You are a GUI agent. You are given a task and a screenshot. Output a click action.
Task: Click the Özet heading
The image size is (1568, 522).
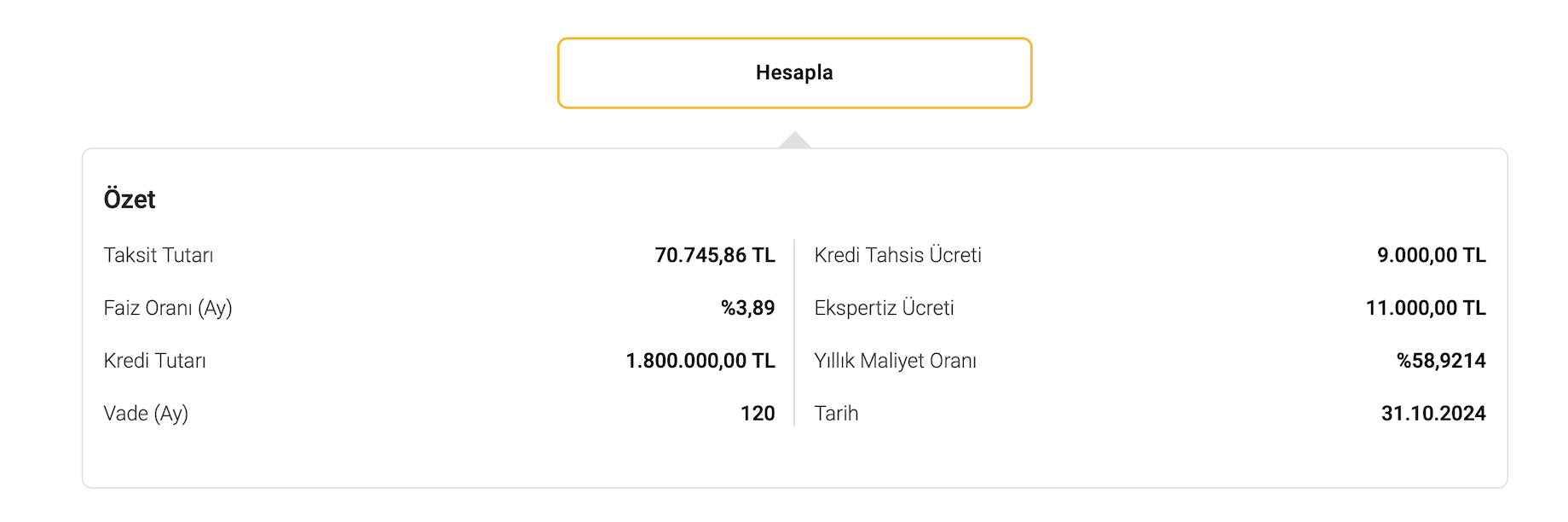[x=130, y=200]
